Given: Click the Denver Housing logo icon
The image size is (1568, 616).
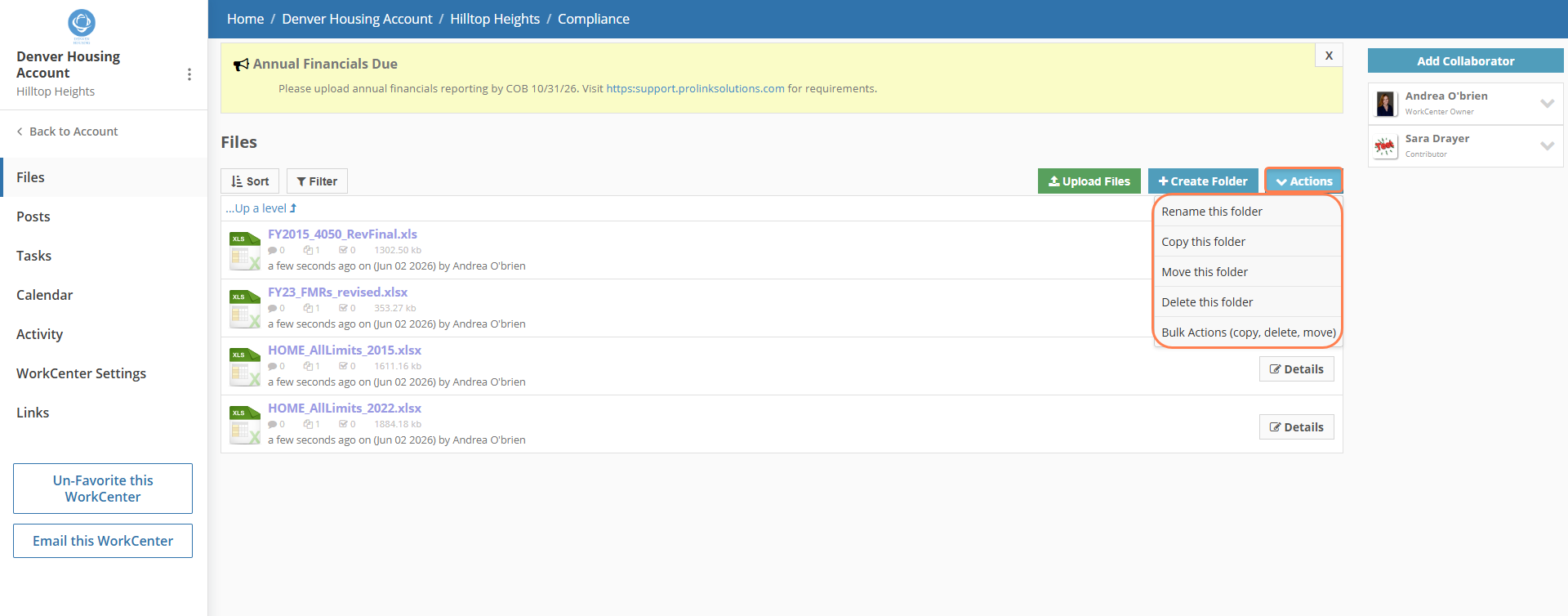Looking at the screenshot, I should click(82, 25).
